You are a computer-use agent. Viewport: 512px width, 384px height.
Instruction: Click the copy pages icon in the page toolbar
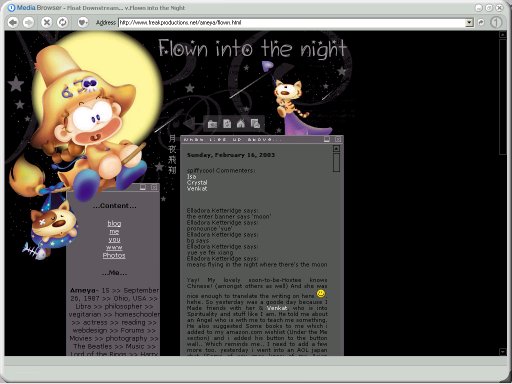255,124
